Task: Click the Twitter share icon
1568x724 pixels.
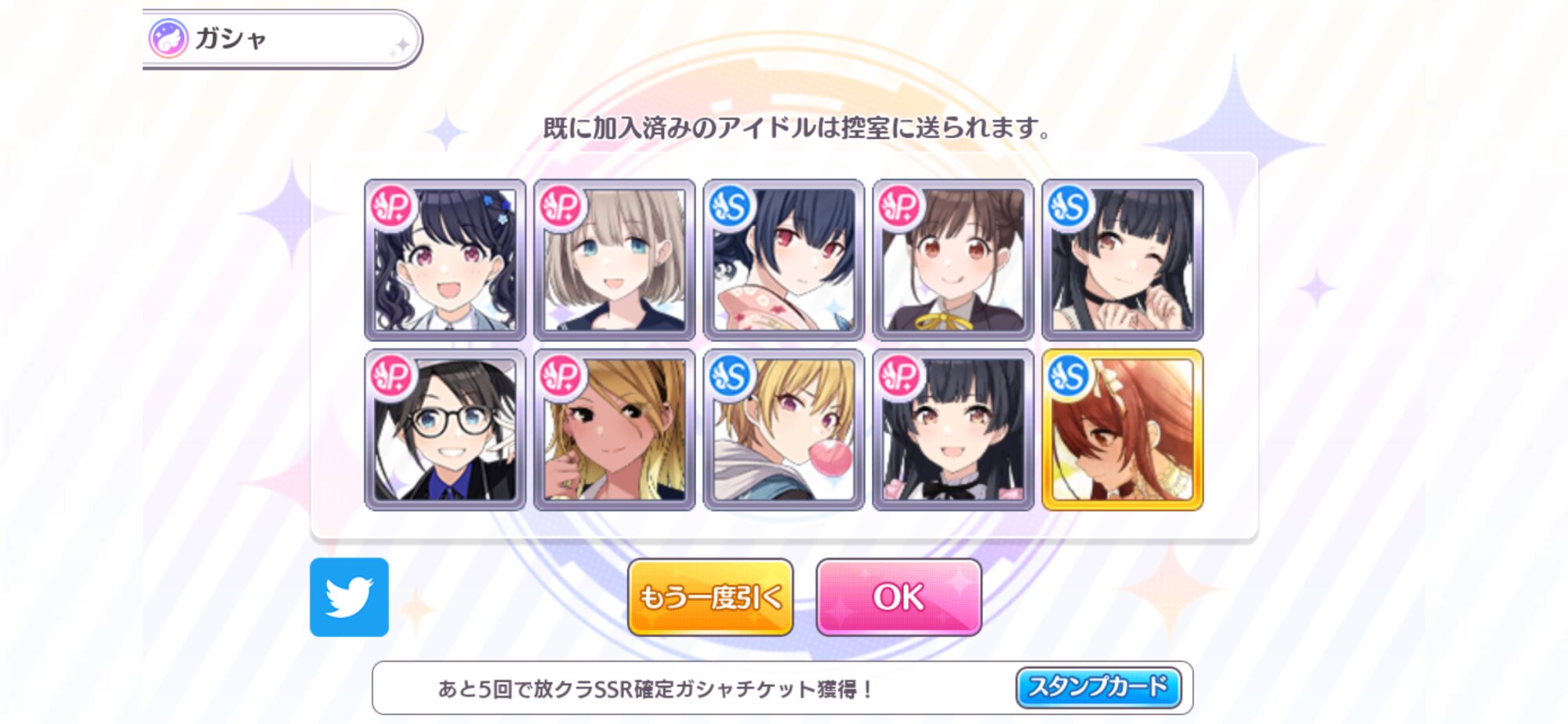Action: [x=349, y=597]
